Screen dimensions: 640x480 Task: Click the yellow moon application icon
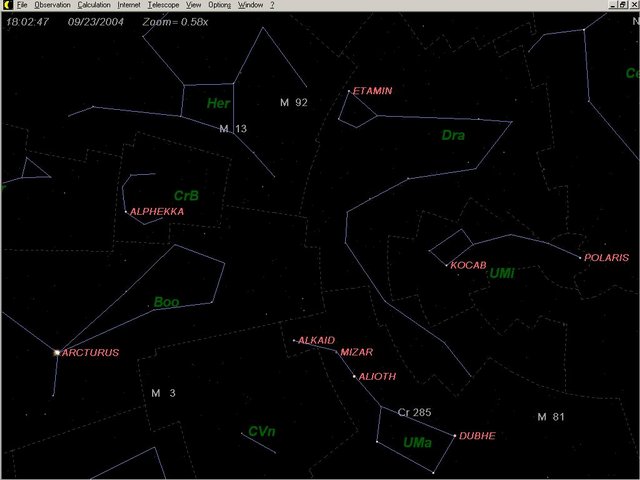pyautogui.click(x=6, y=5)
